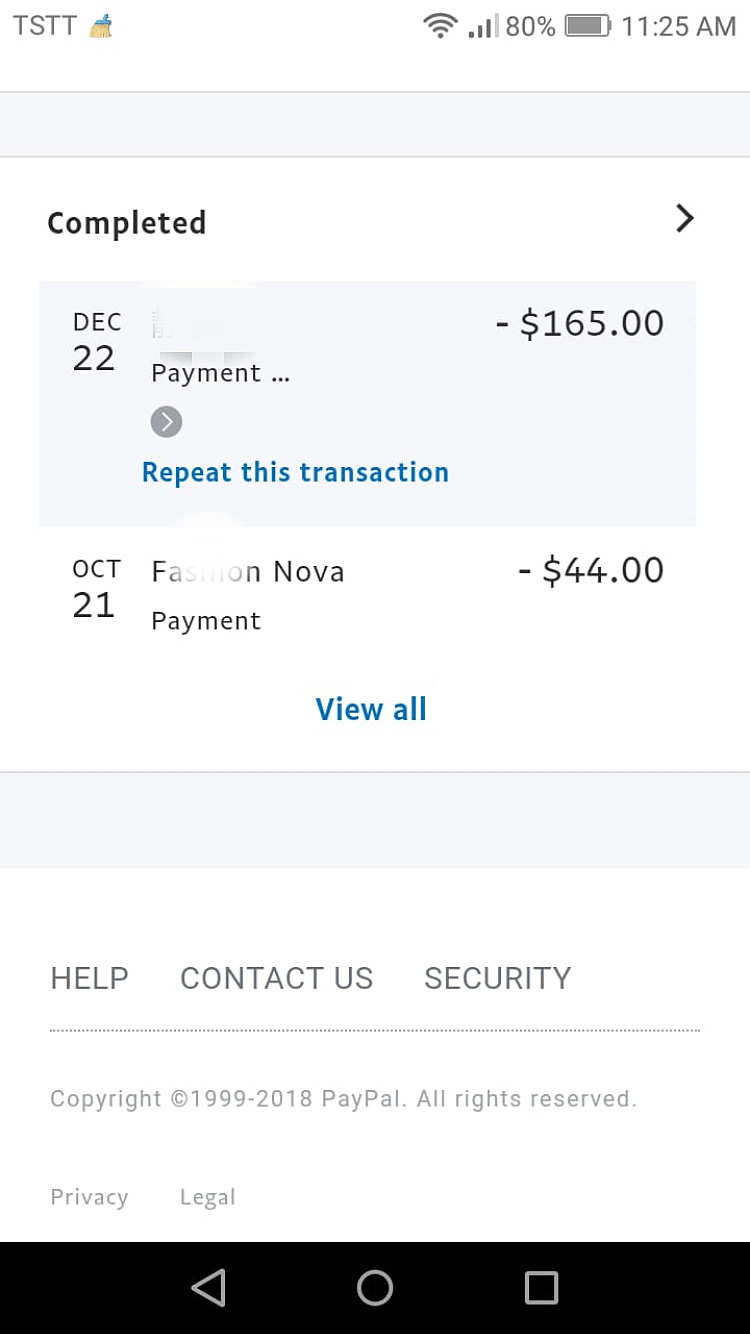
Task: Open View all transactions link
Action: pos(371,709)
